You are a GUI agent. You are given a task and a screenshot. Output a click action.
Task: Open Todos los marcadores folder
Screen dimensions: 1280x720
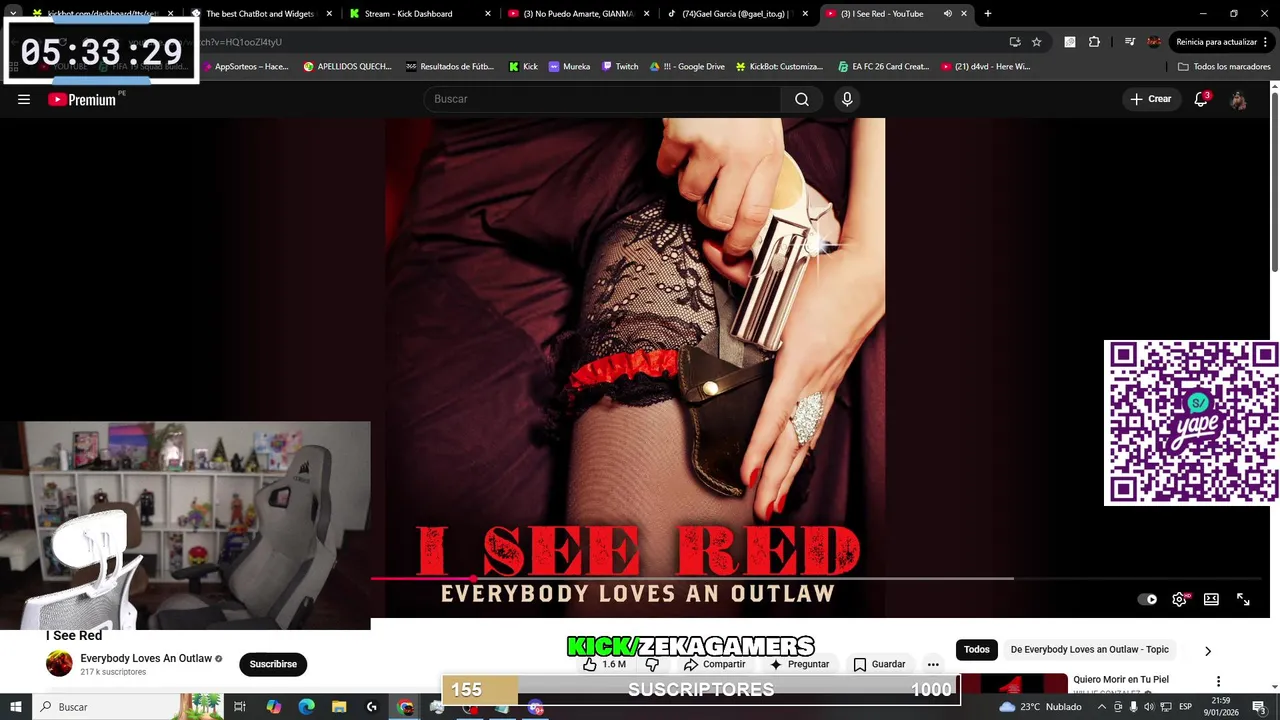point(1224,66)
